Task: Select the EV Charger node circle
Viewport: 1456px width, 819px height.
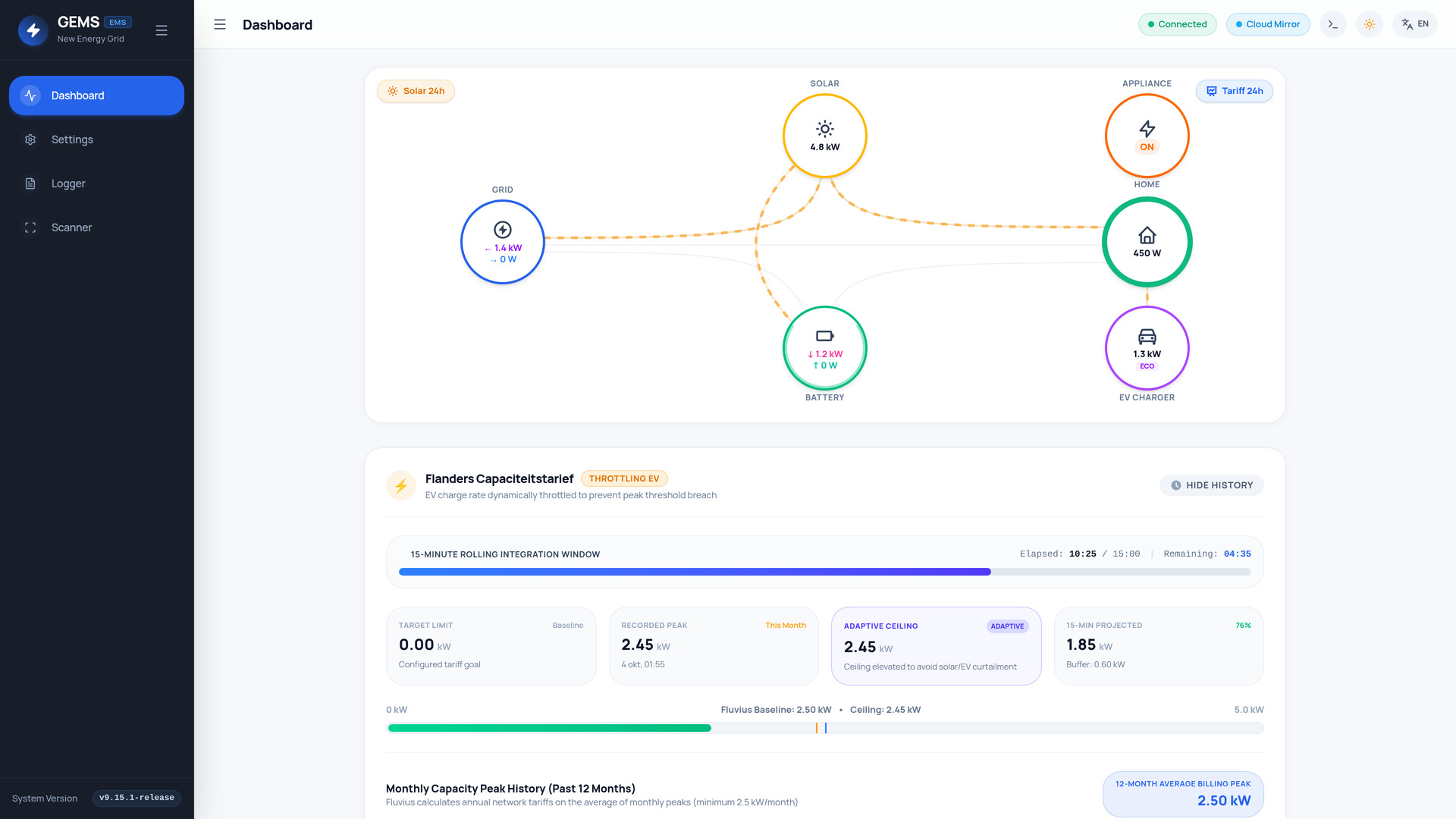Action: click(1147, 348)
